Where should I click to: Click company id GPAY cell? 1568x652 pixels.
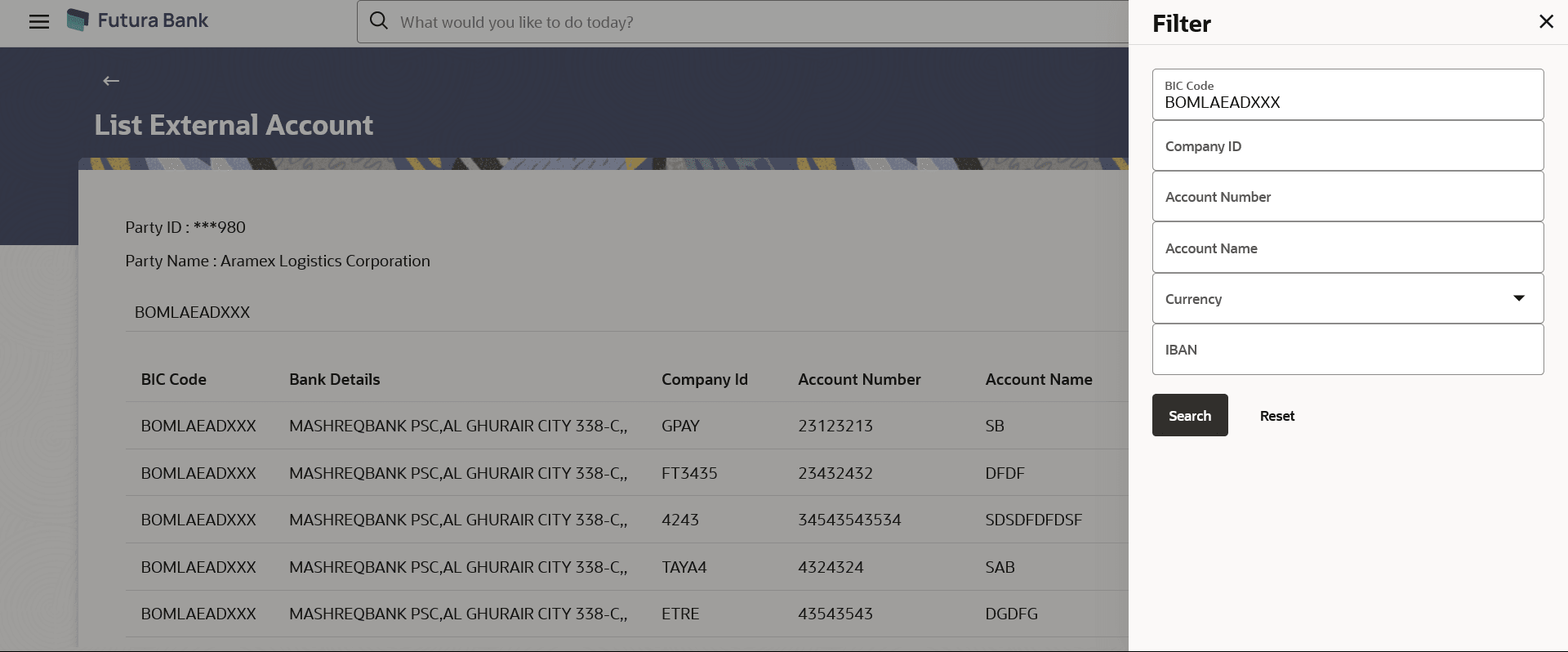click(680, 426)
